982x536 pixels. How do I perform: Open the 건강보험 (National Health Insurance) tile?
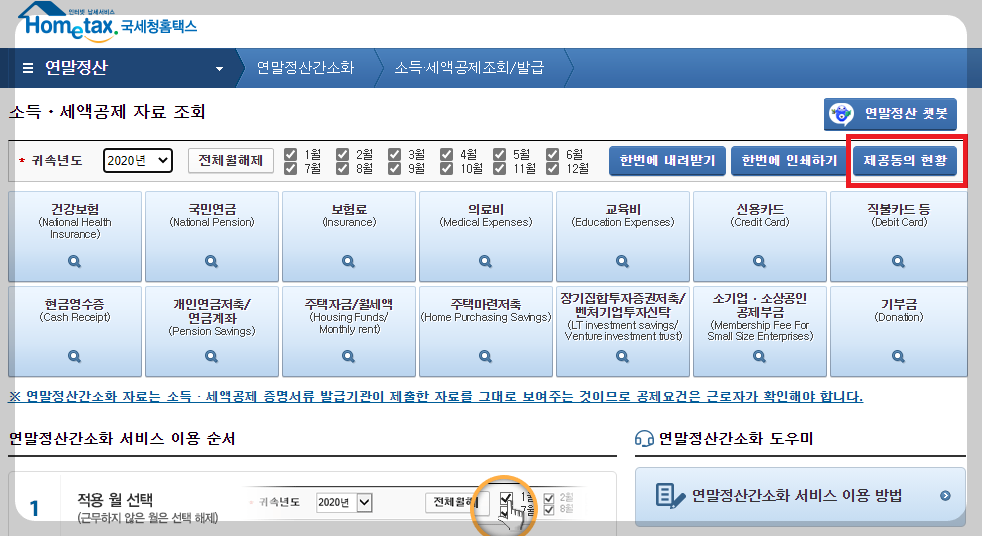[75, 237]
